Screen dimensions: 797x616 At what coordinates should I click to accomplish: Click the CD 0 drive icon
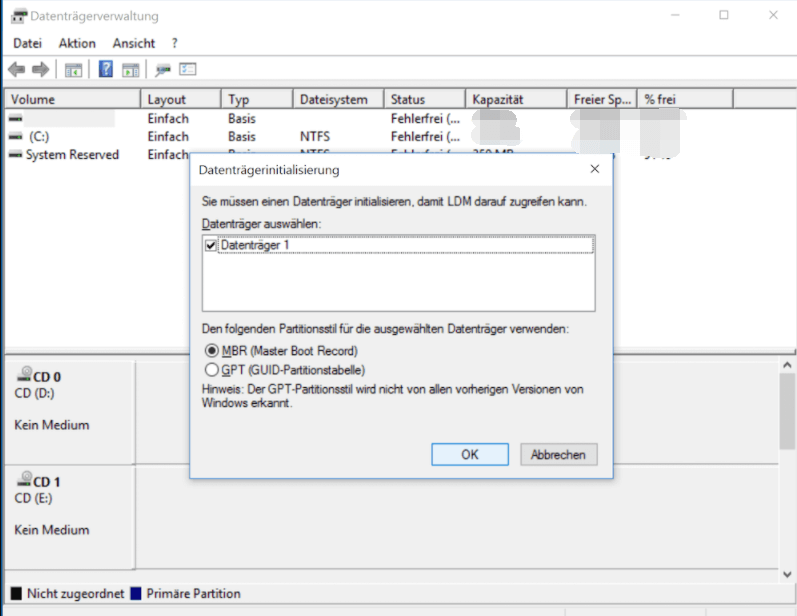point(24,376)
